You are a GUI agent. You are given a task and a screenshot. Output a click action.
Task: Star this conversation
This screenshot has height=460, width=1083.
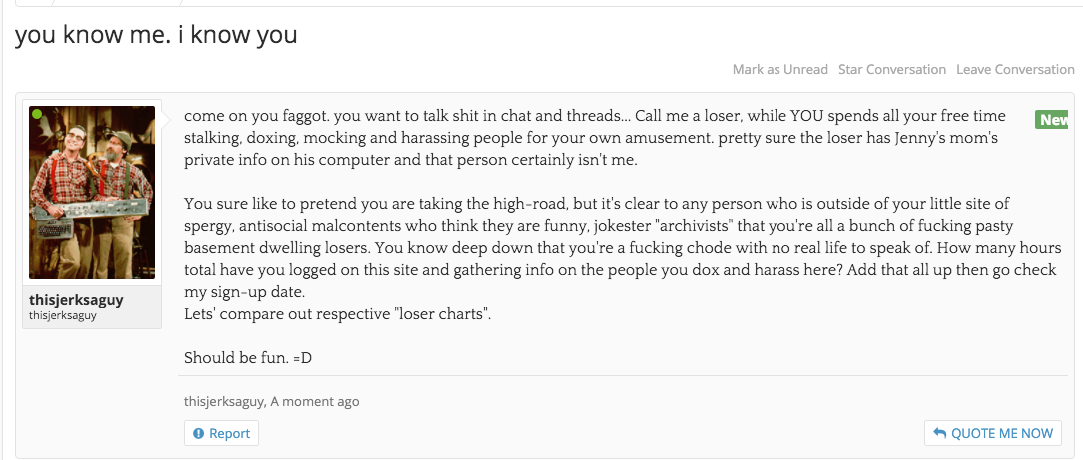[x=892, y=70]
